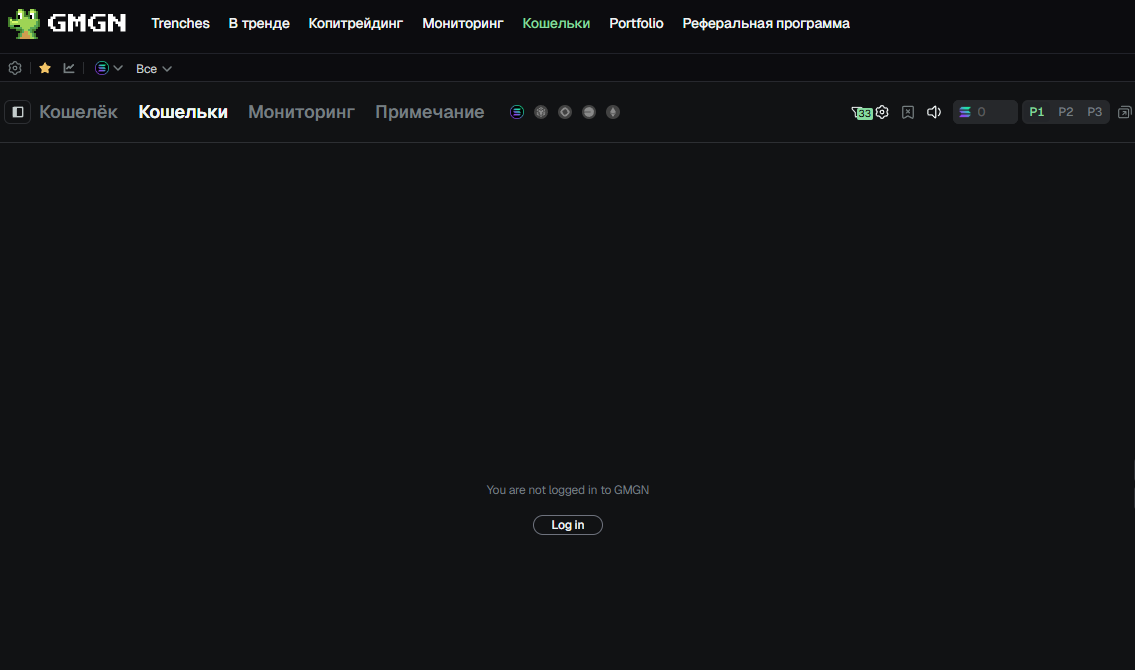Open the Все dropdown

click(153, 69)
